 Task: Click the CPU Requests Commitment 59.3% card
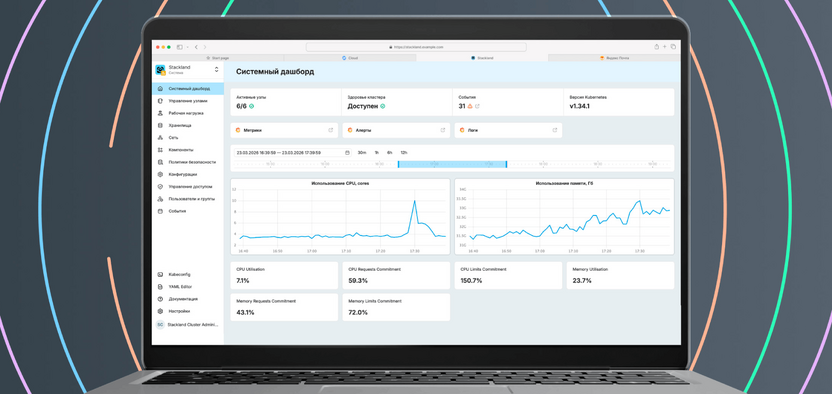point(396,275)
